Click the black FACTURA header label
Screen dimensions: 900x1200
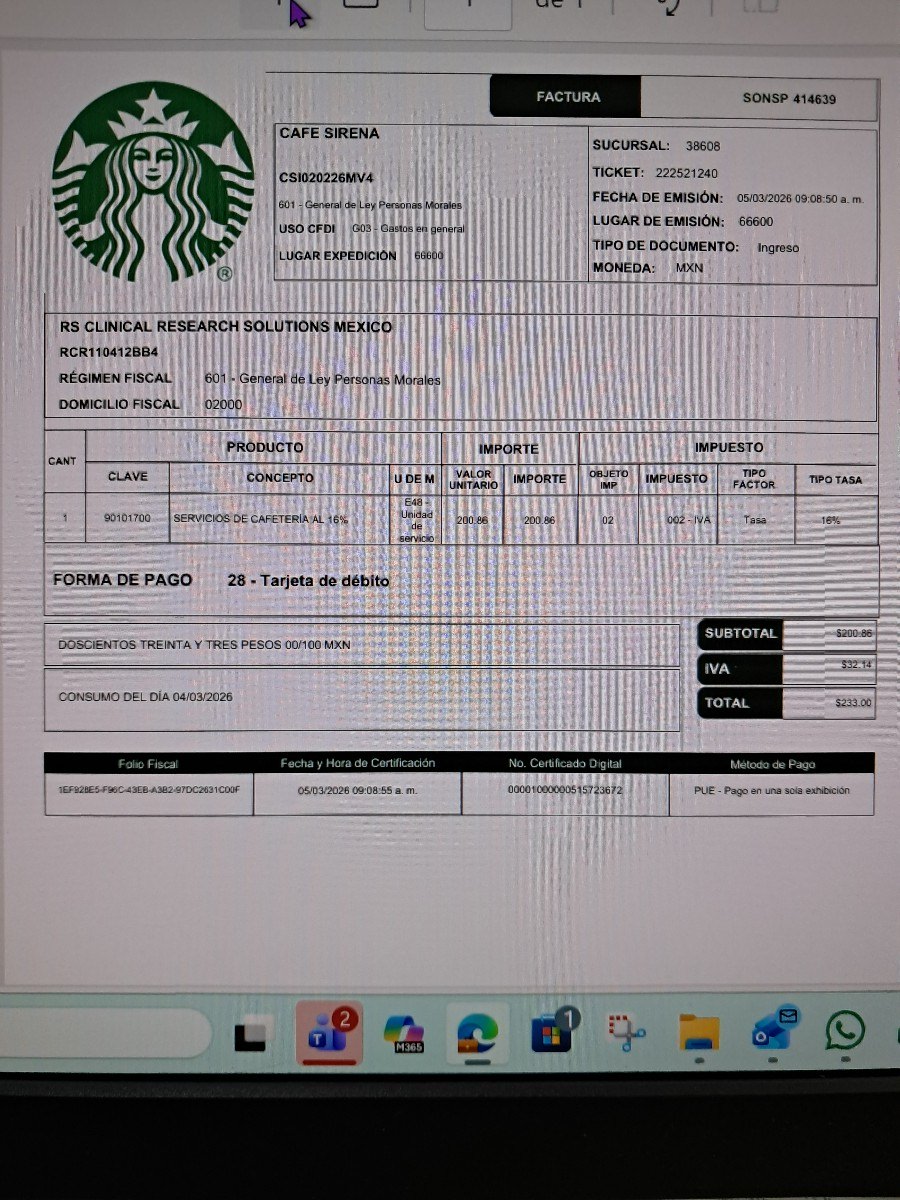click(566, 97)
